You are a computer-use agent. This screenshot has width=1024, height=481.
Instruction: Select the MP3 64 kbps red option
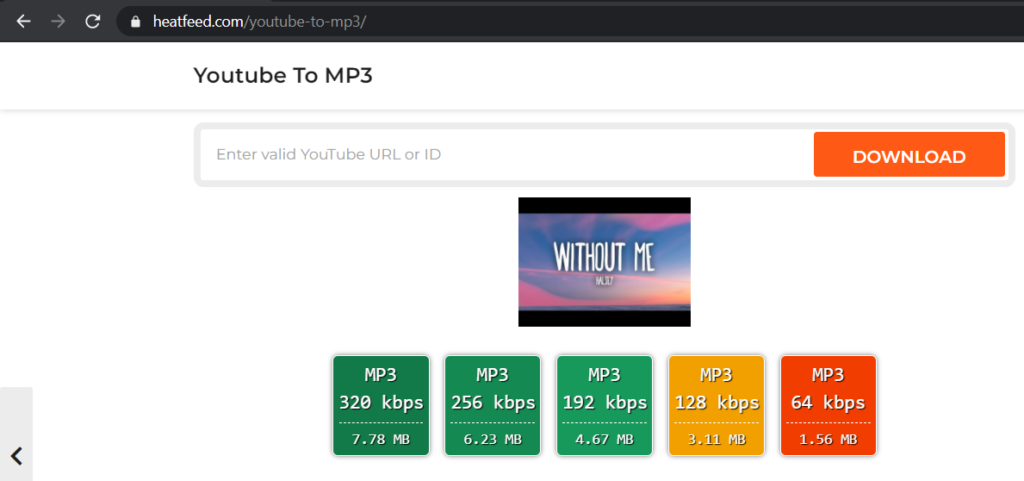coord(828,405)
